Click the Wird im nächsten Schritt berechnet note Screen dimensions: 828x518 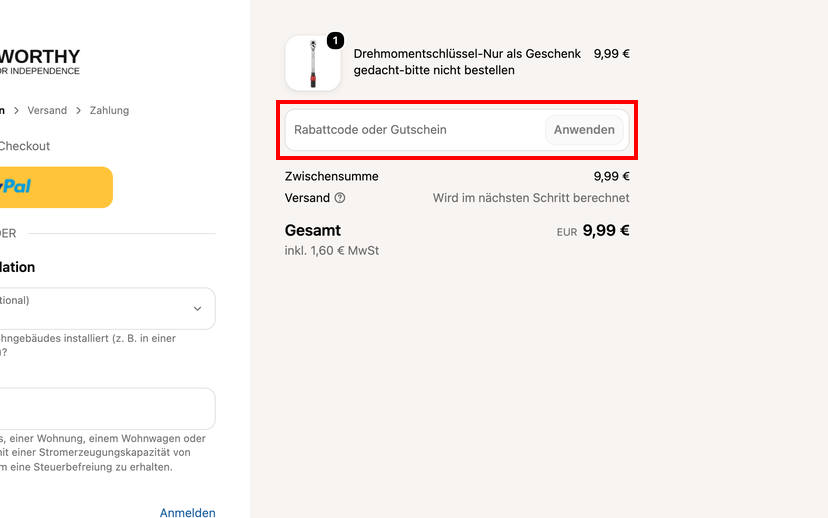point(531,198)
